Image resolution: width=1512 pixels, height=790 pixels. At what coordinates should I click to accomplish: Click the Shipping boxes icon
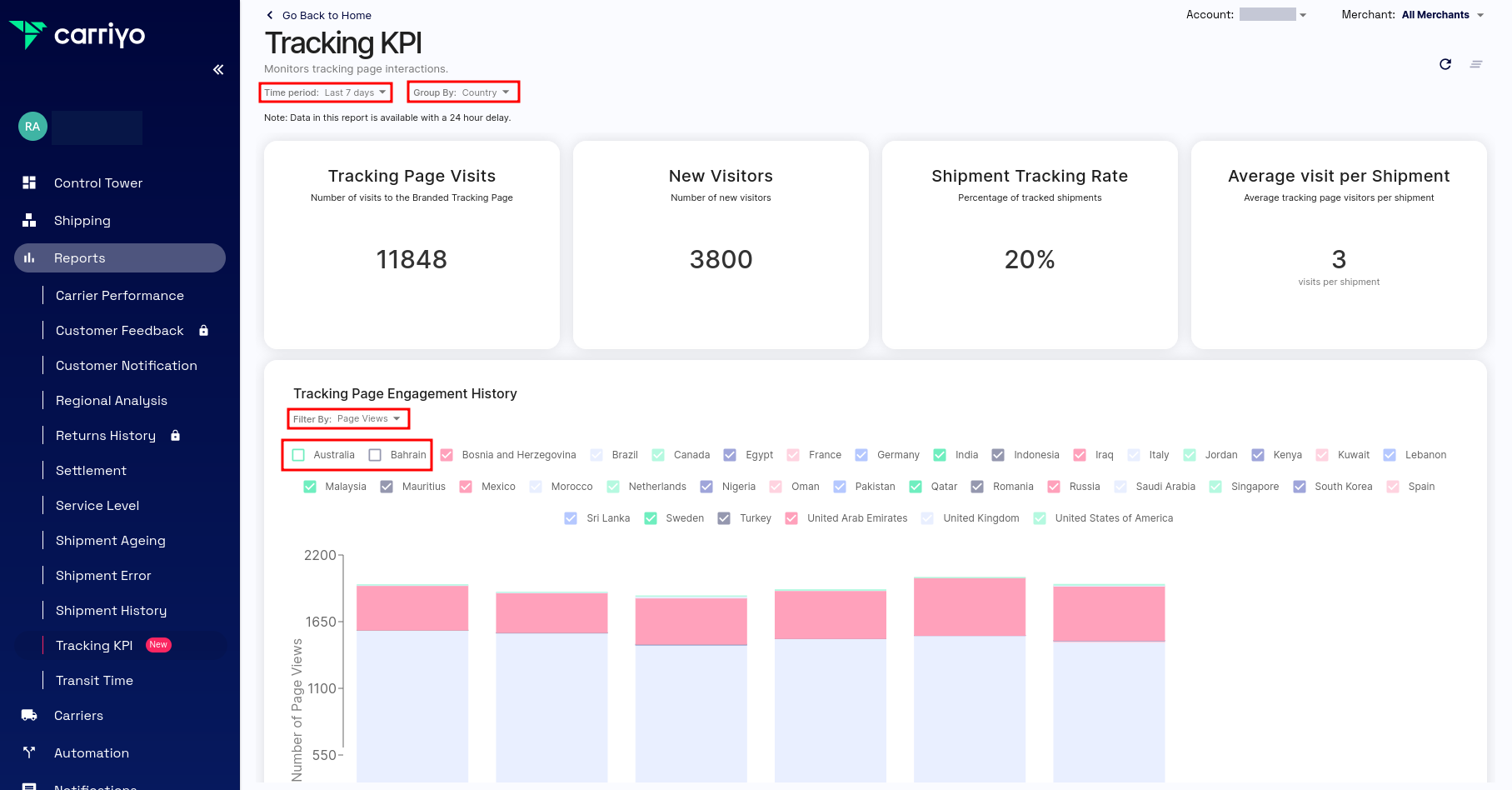pyautogui.click(x=29, y=220)
